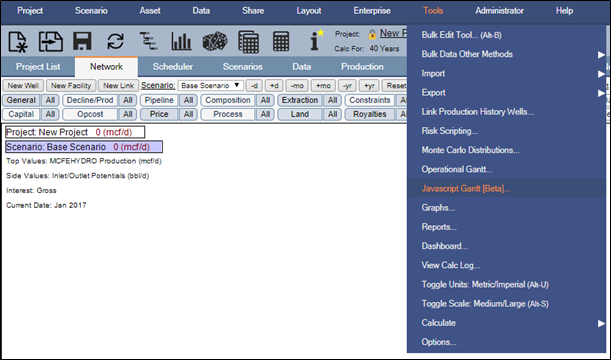
Task: Select Toggle Scale Medium/Large entry
Action: pos(507,304)
